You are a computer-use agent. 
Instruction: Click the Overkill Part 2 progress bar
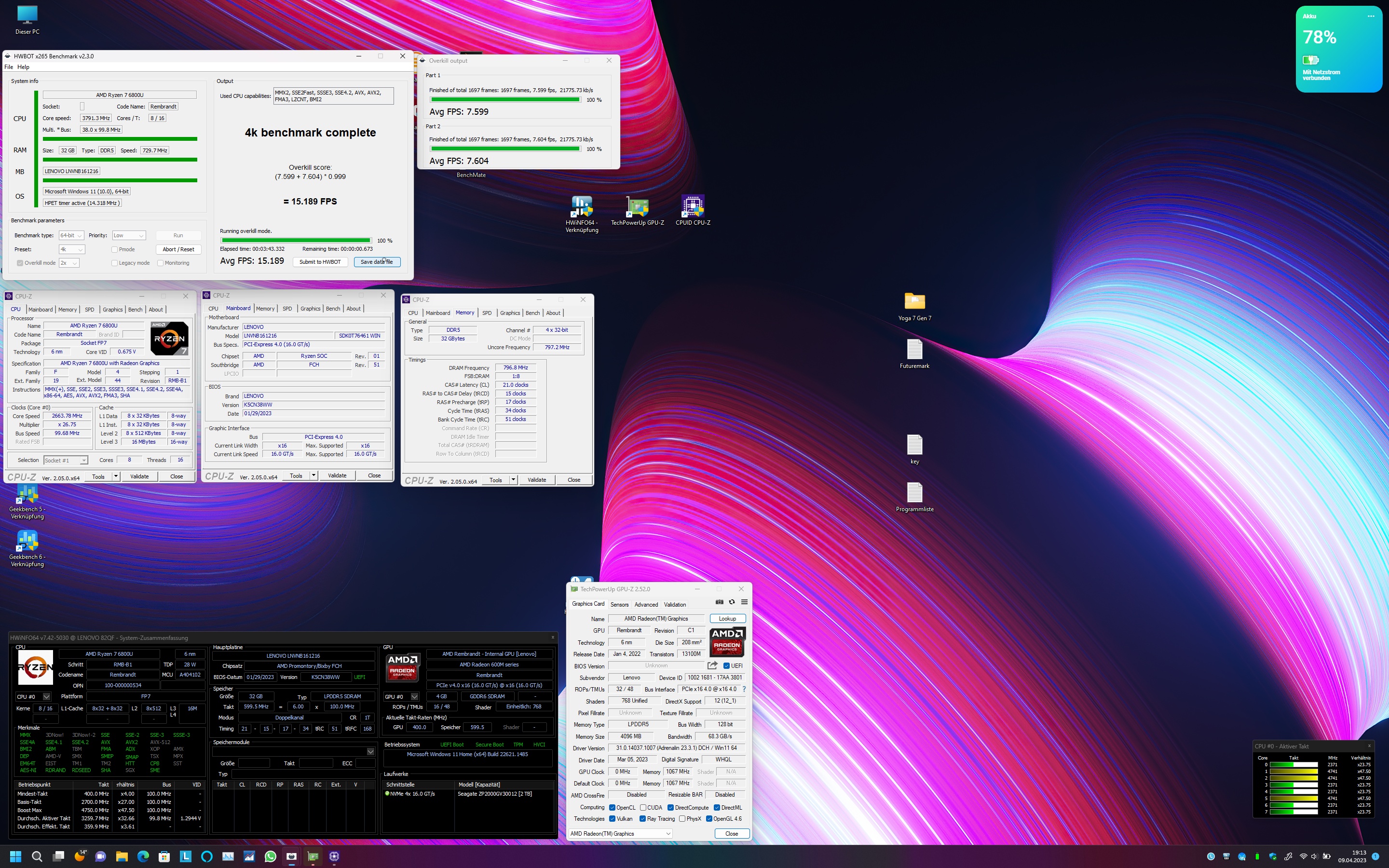coord(505,149)
